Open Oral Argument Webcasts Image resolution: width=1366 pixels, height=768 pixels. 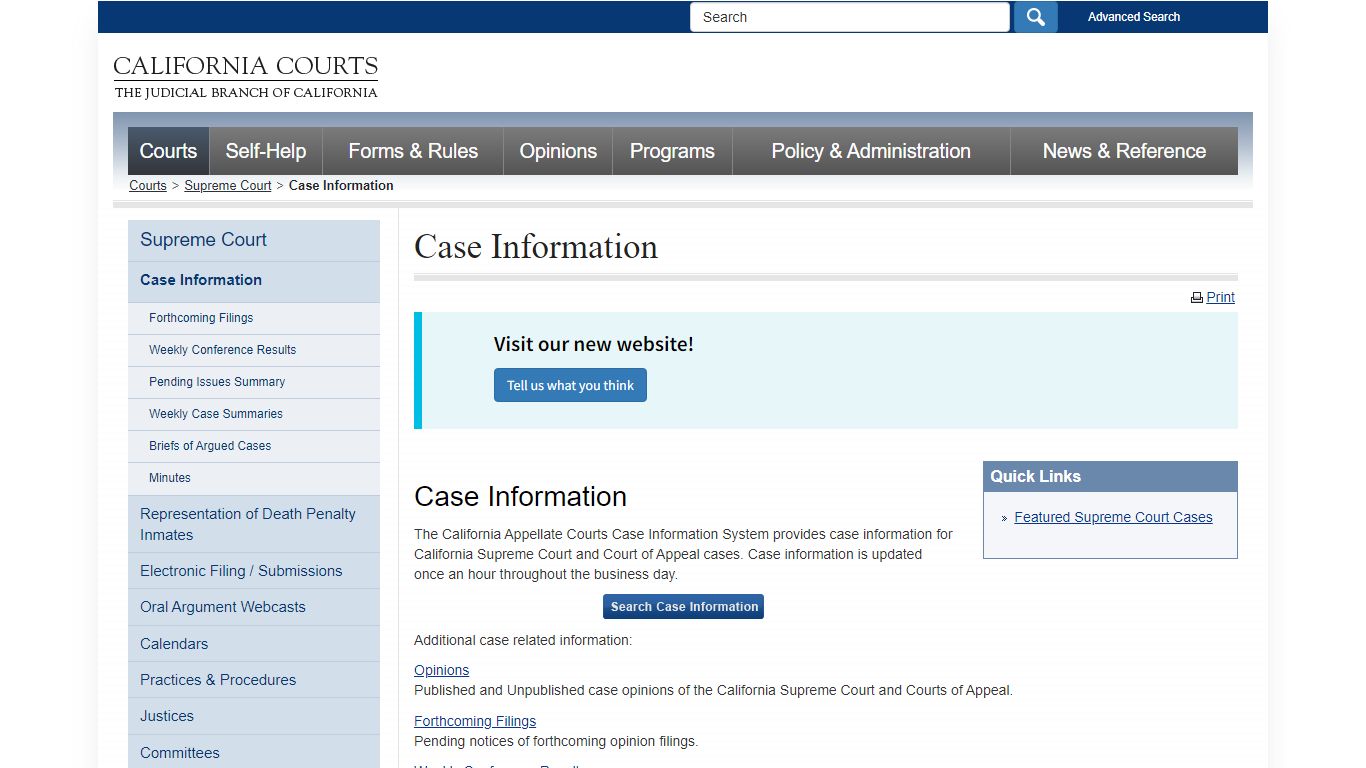pos(254,607)
